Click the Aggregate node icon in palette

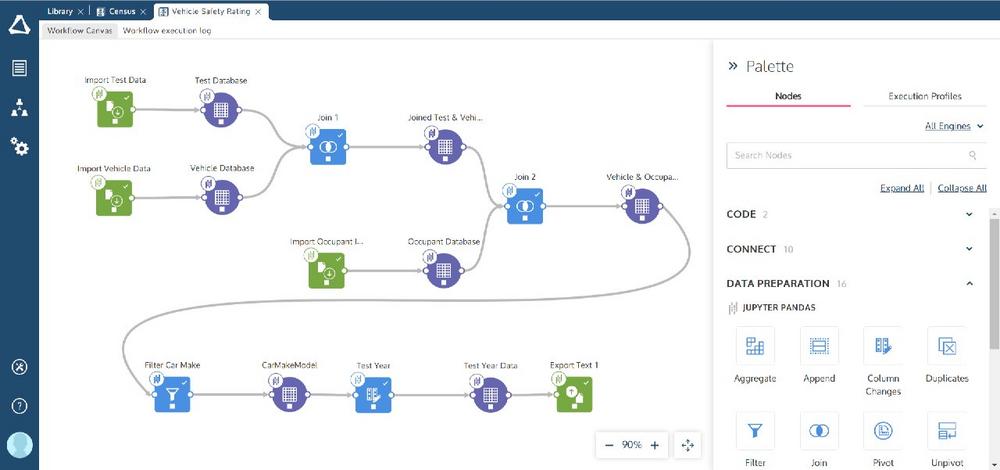click(755, 346)
